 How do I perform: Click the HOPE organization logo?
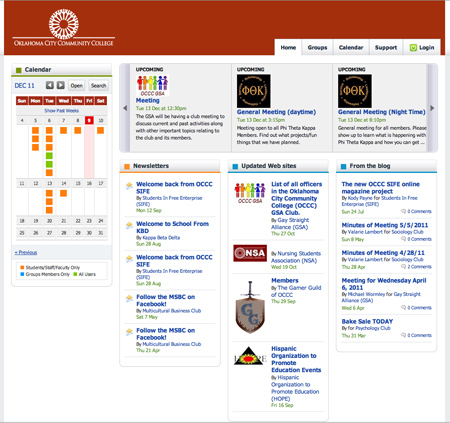pyautogui.click(x=250, y=356)
